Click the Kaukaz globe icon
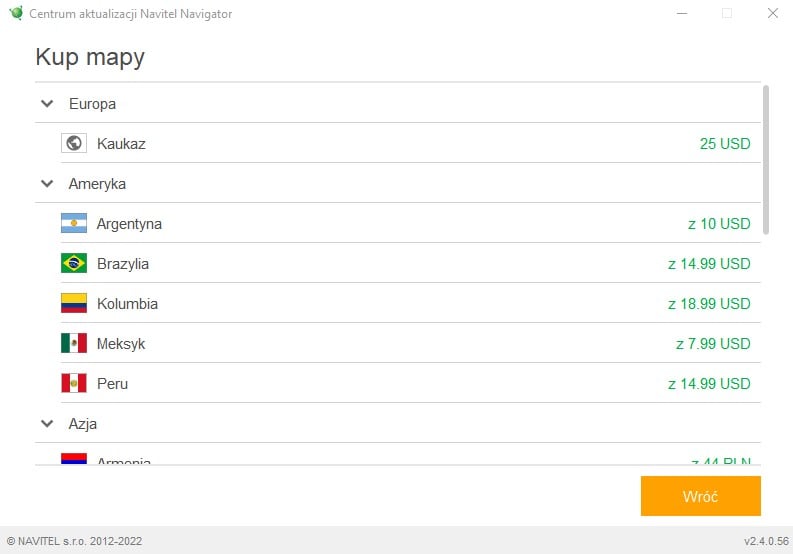This screenshot has width=793, height=554. (x=74, y=143)
